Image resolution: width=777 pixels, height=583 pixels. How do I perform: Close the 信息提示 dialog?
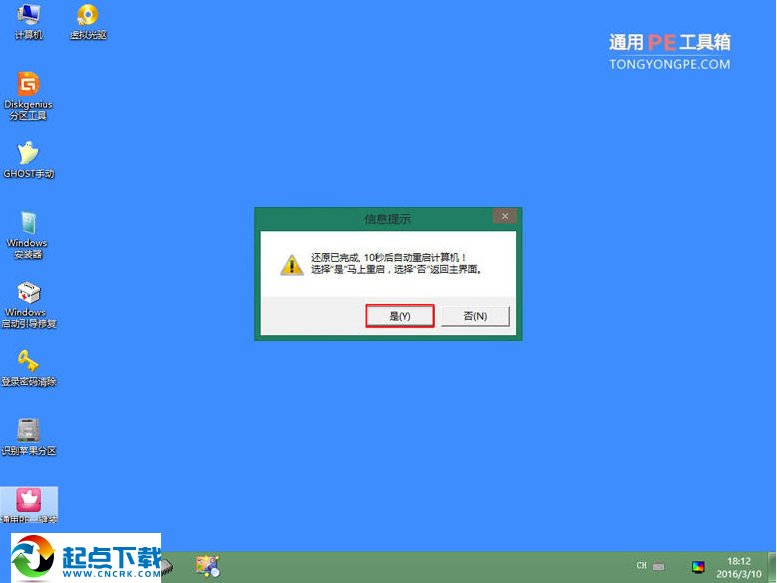505,216
